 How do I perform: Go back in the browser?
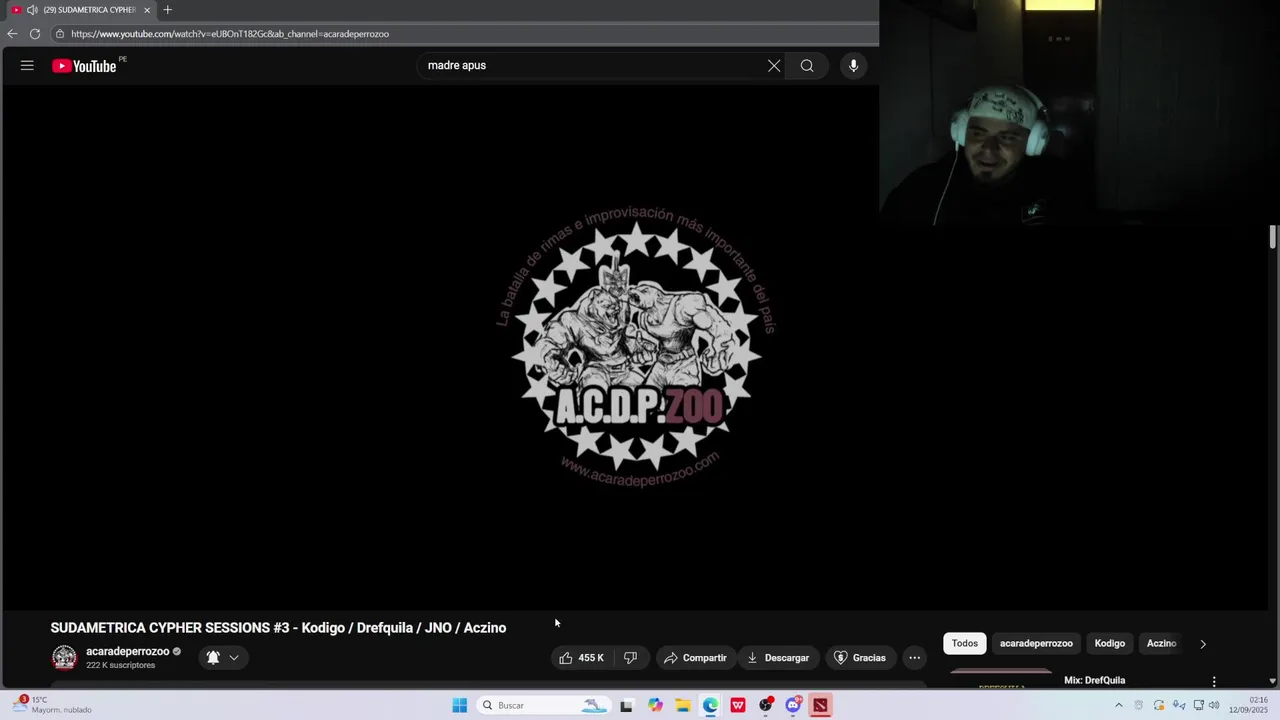[x=12, y=34]
